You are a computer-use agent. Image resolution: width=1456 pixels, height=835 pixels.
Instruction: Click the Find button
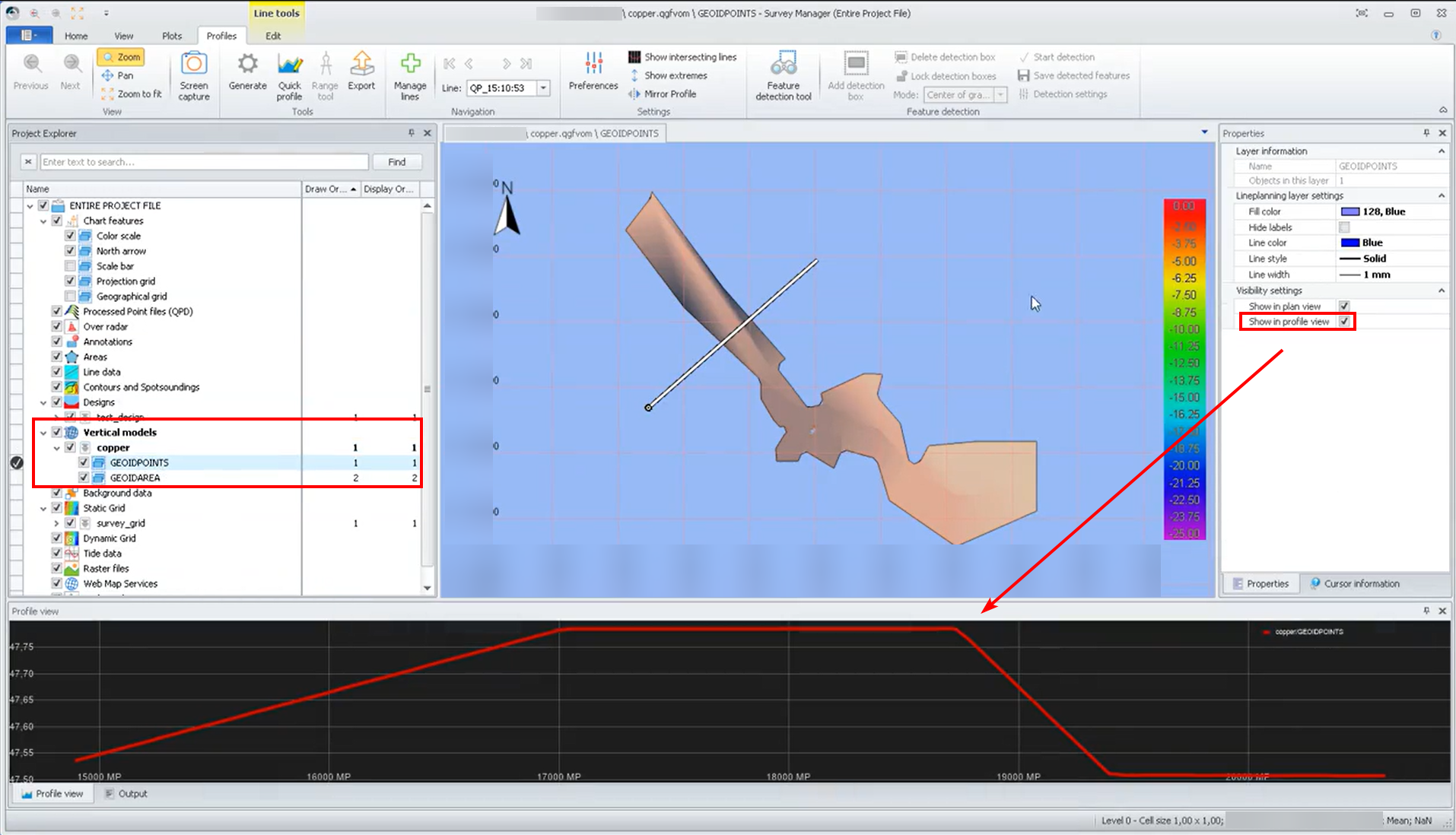(396, 162)
